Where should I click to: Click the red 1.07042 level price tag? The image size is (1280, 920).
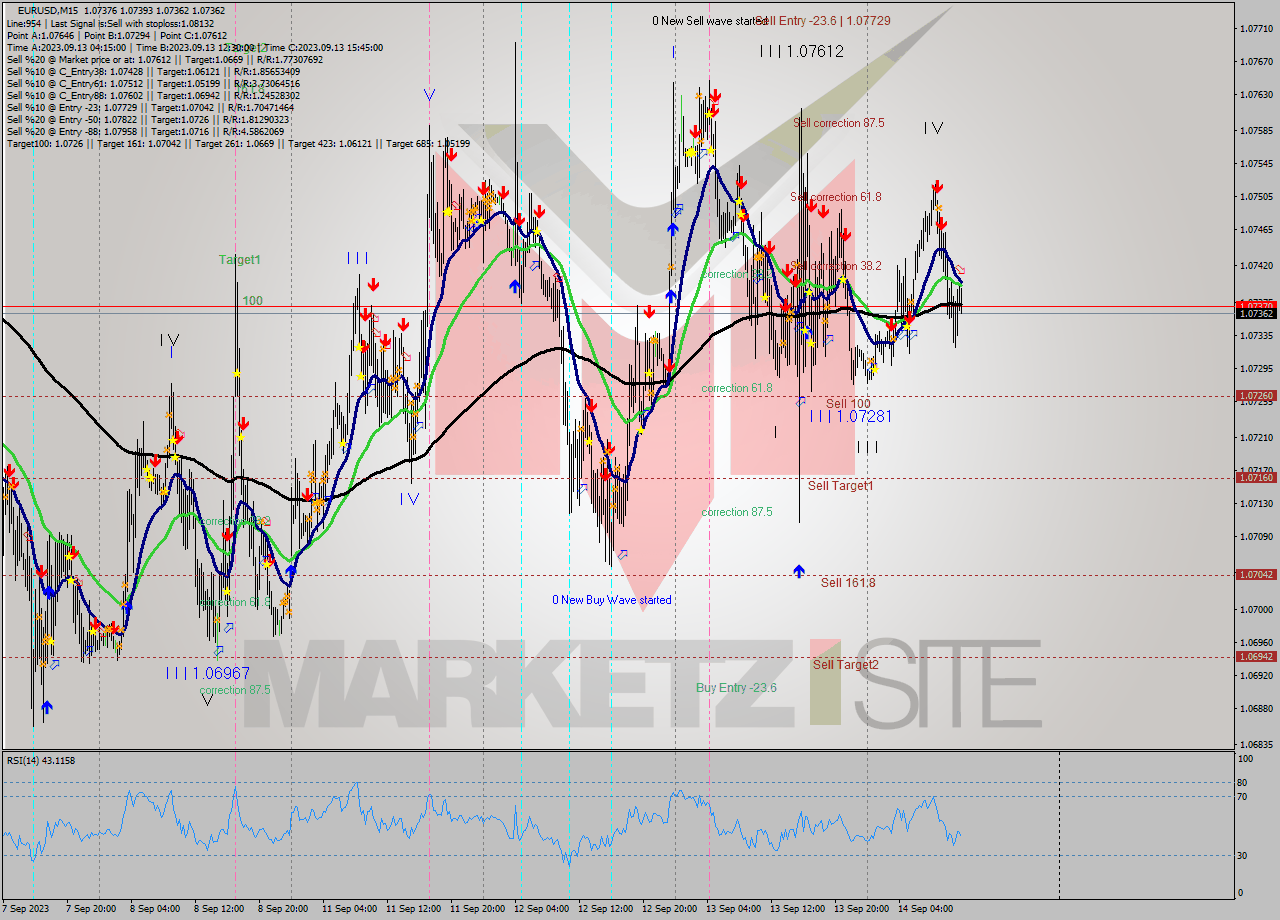tap(1256, 575)
